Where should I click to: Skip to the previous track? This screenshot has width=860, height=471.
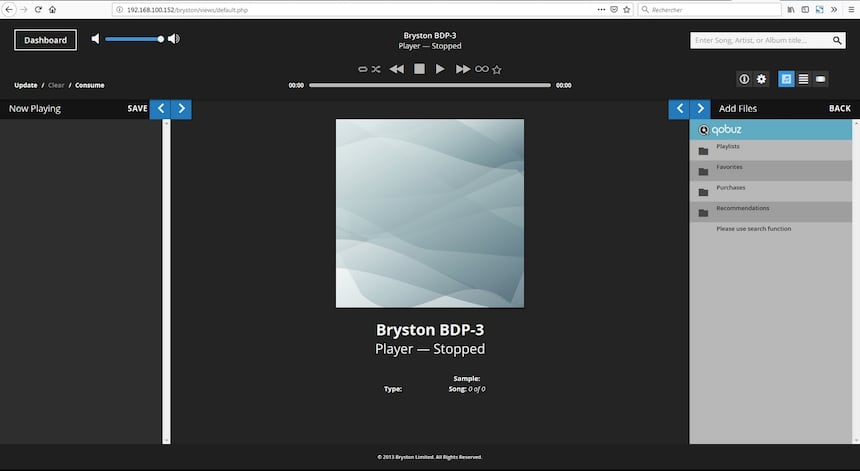[x=397, y=69]
